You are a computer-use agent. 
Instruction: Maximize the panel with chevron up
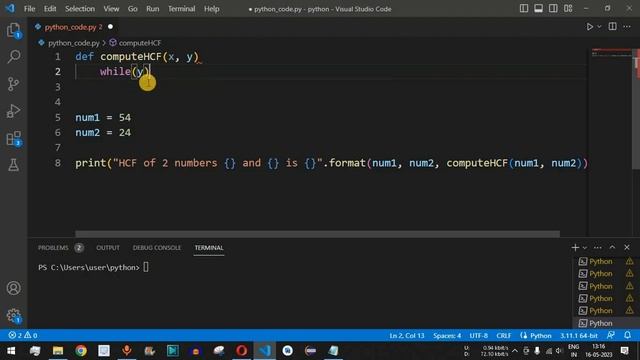[612, 247]
